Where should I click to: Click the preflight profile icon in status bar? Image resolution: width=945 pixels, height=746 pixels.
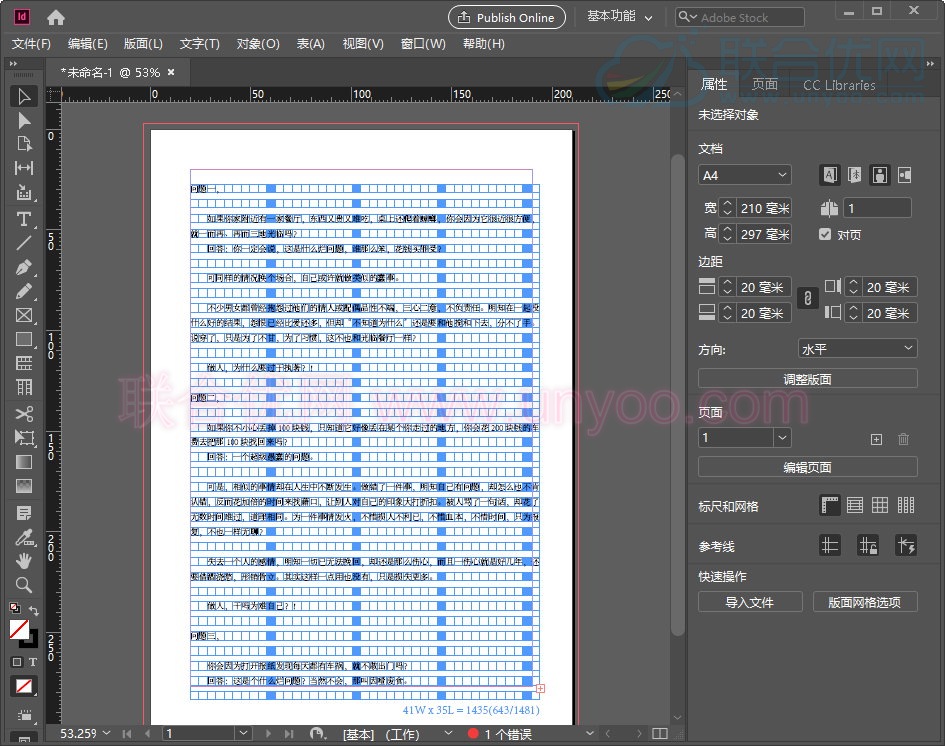tap(318, 733)
